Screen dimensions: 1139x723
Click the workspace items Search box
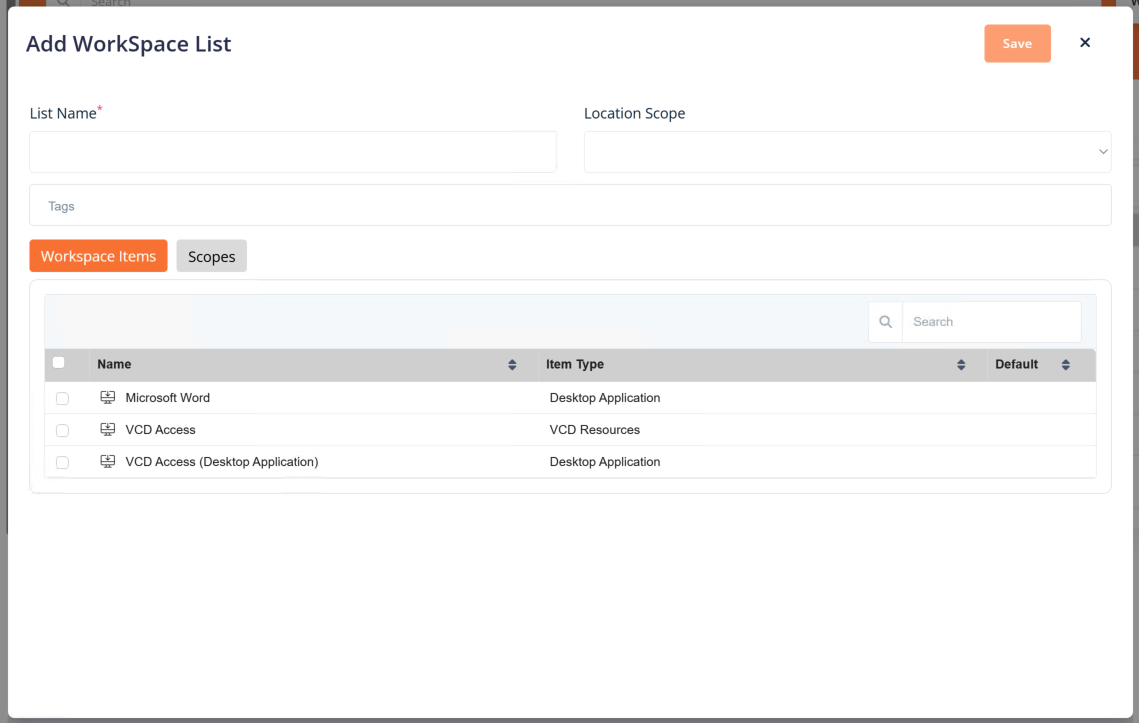(990, 322)
